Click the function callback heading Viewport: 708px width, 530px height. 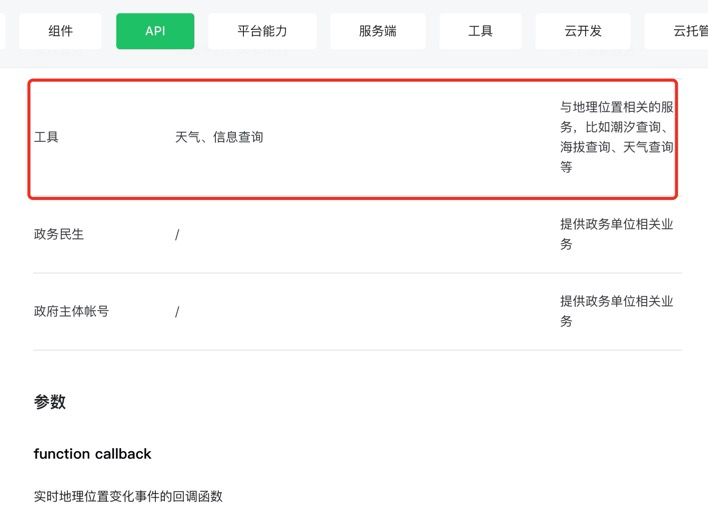[93, 454]
